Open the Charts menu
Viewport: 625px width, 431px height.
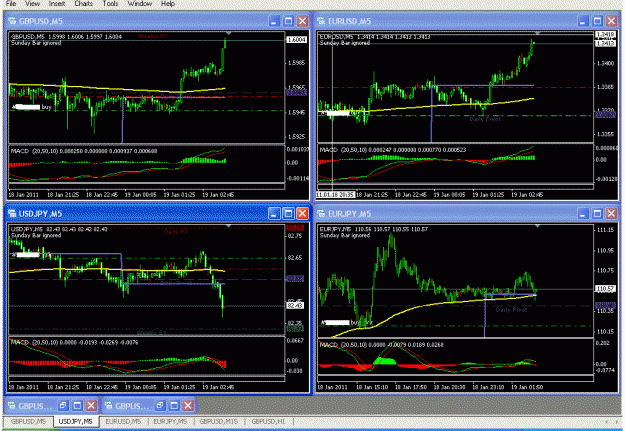[x=84, y=4]
